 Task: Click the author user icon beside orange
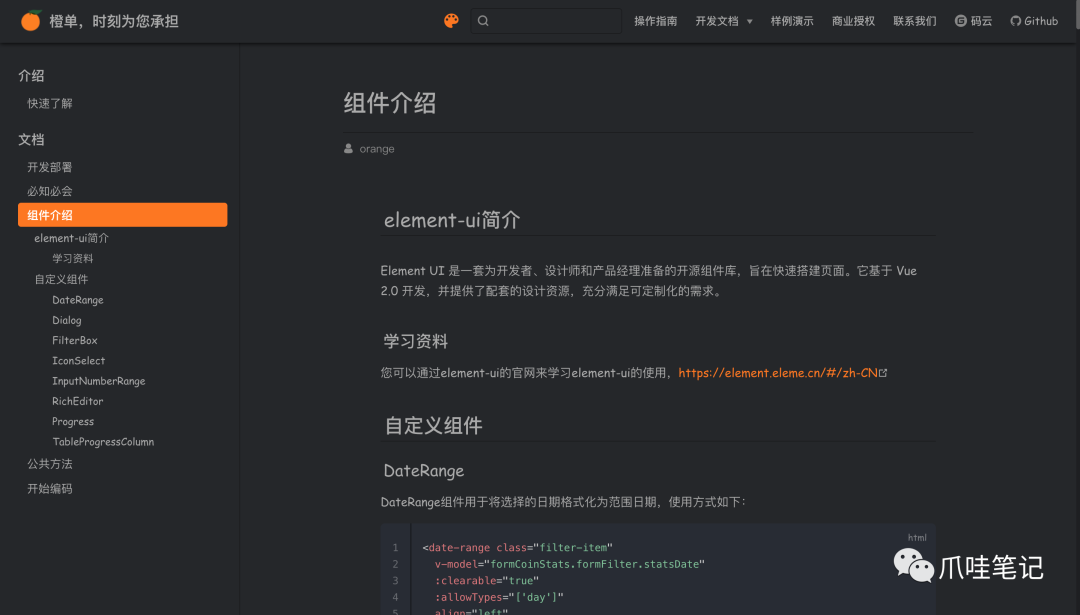click(x=349, y=149)
